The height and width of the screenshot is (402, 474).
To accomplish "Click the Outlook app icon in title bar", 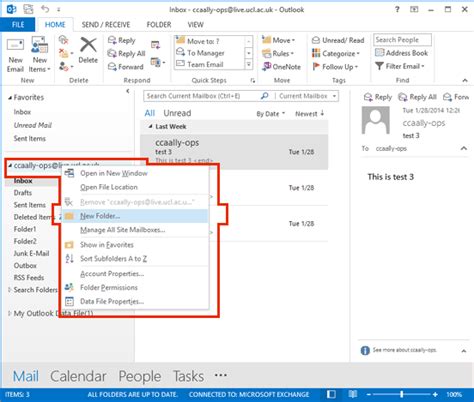I will click(x=12, y=9).
